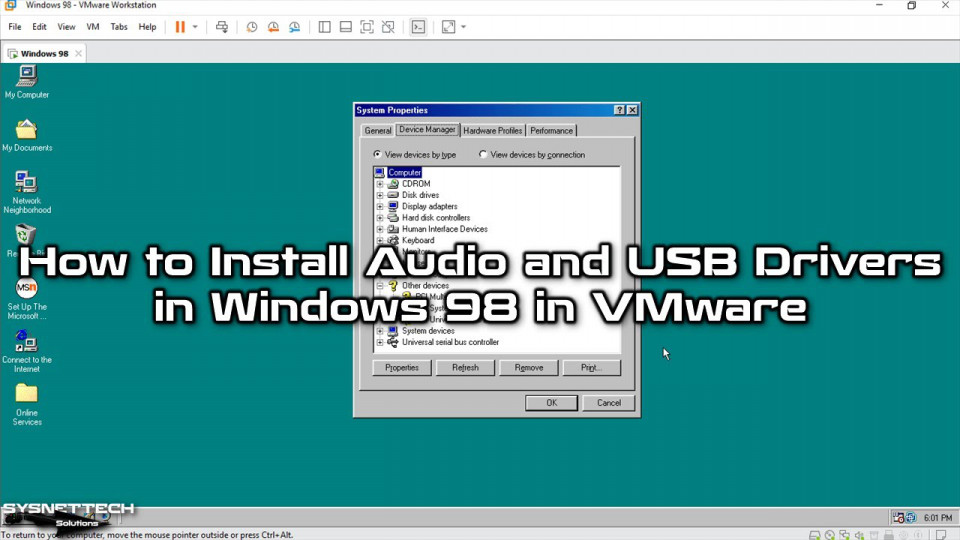This screenshot has height=540, width=960.
Task: Revert the VM to its snapshot
Action: [273, 27]
